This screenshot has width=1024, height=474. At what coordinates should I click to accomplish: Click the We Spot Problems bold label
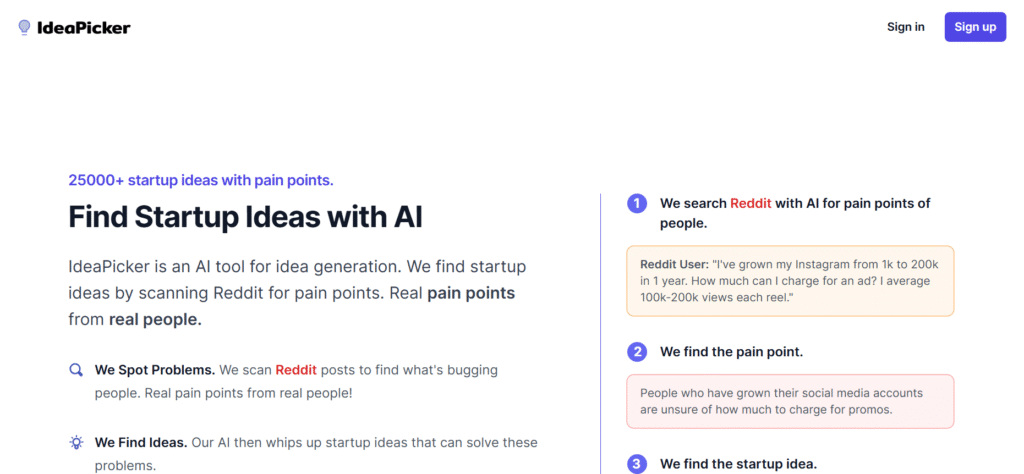pos(155,370)
